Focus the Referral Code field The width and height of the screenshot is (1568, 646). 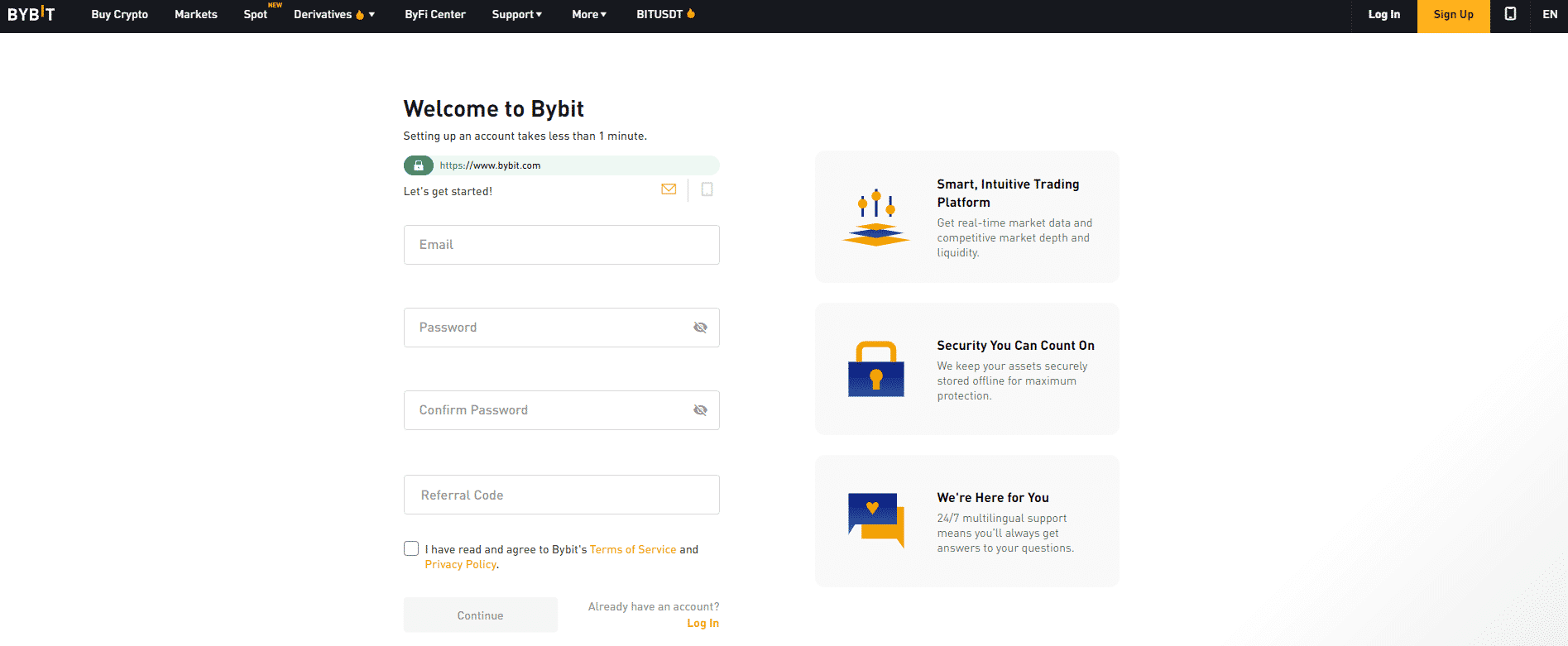(561, 495)
